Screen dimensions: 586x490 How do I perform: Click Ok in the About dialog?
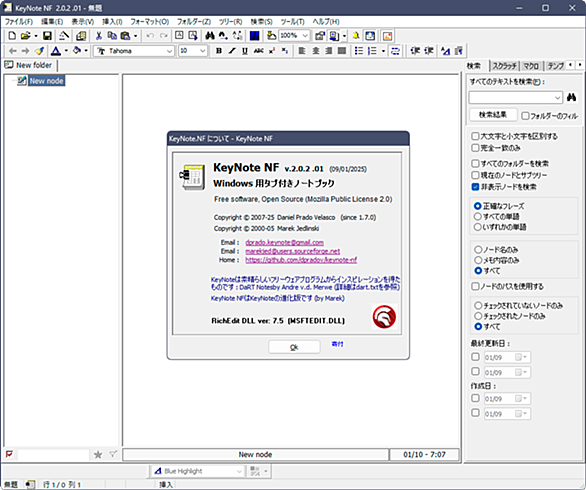click(x=294, y=347)
